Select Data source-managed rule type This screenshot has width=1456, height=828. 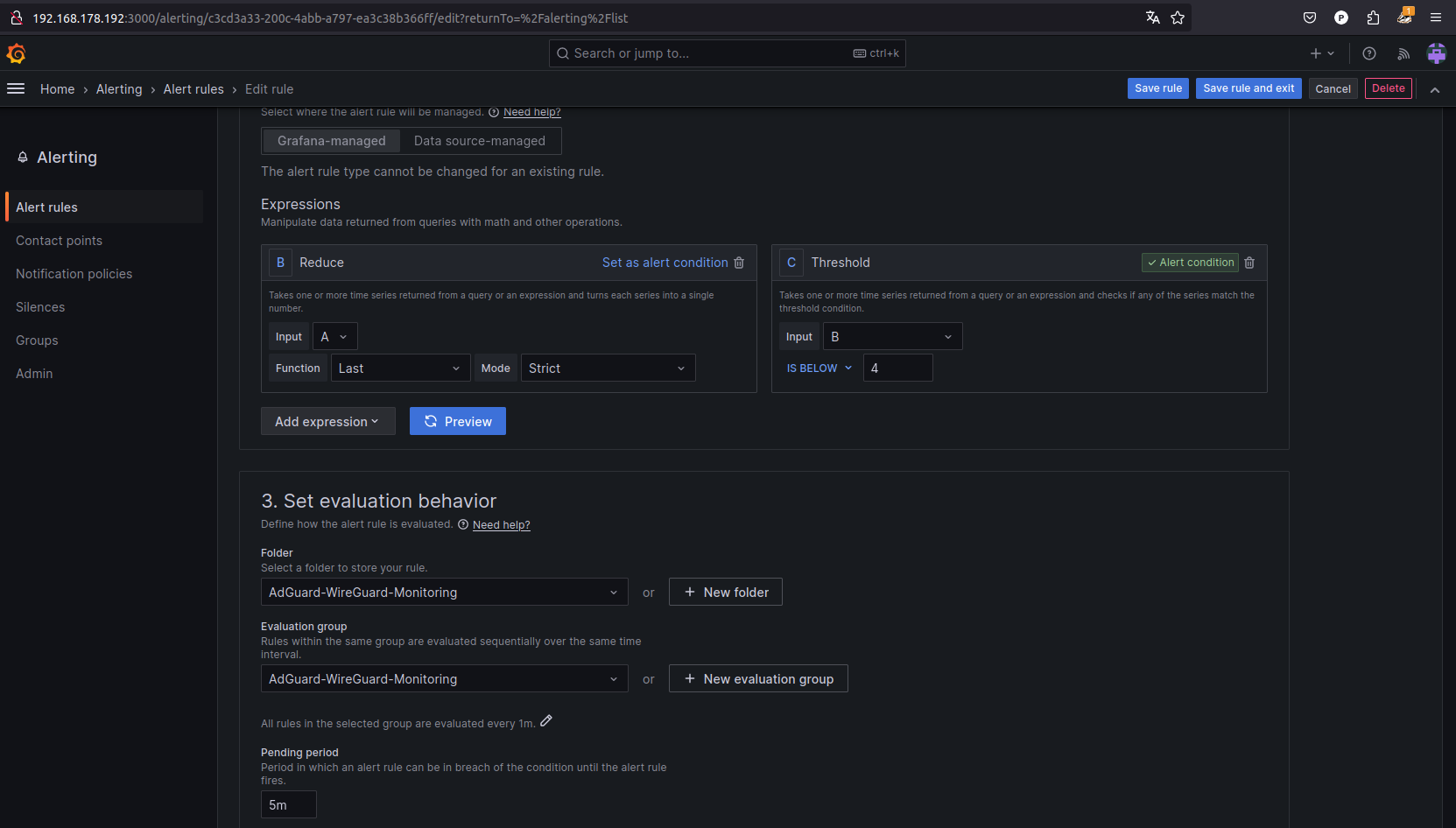tap(479, 141)
